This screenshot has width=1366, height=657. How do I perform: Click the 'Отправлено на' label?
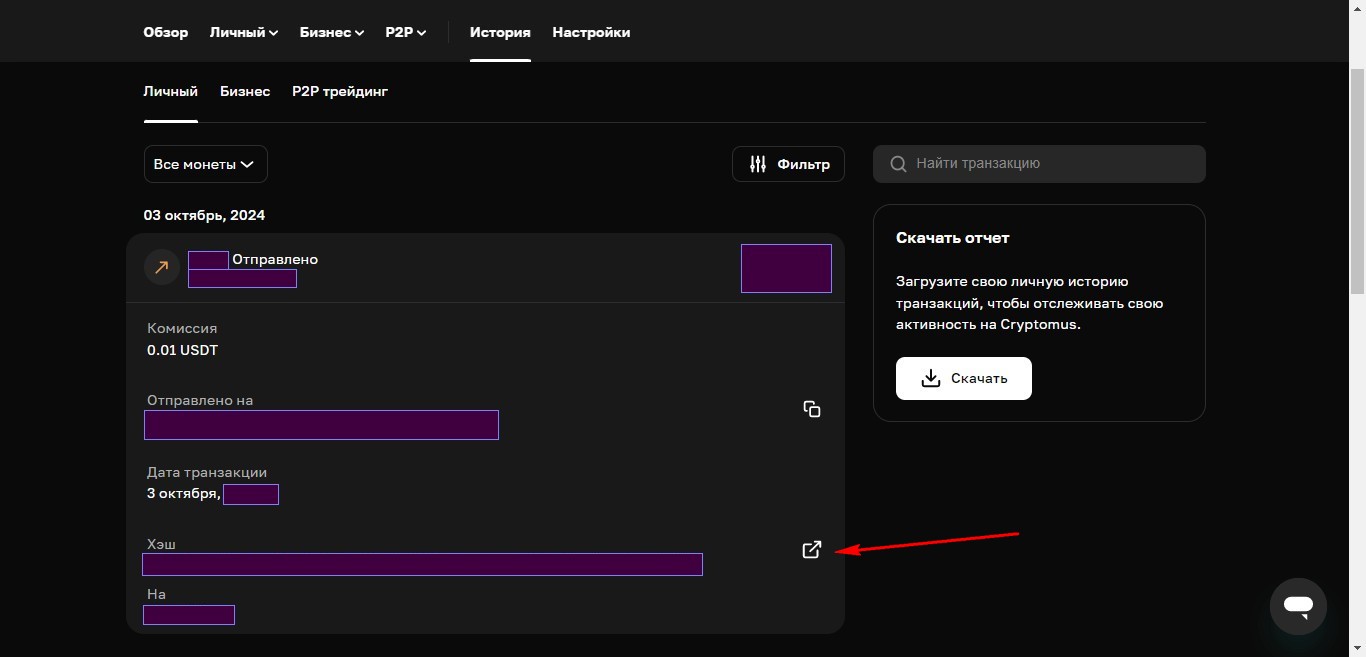coord(200,400)
